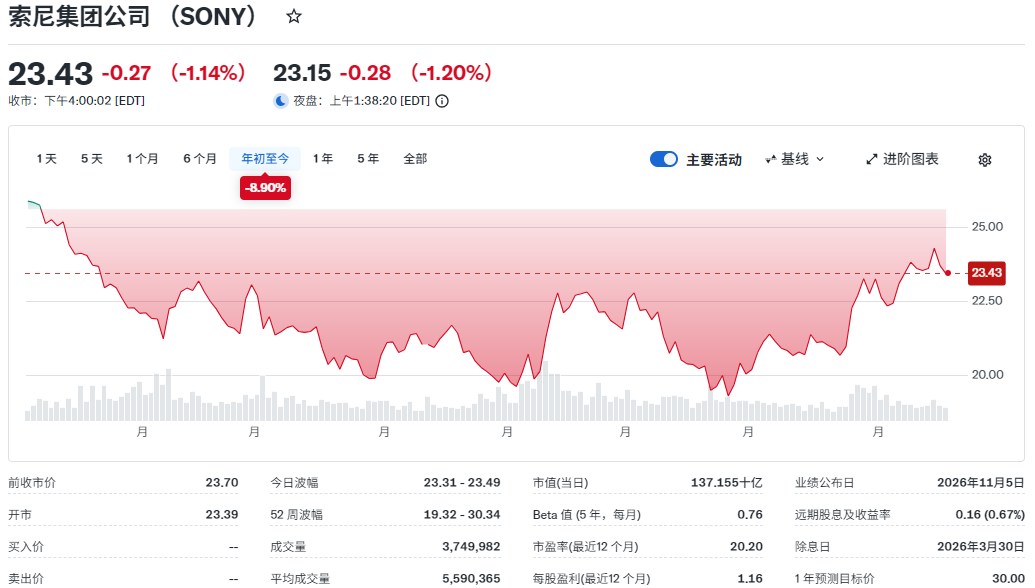This screenshot has height=588, width=1035.
Task: Open the 基线 chart type dropdown
Action: point(795,159)
